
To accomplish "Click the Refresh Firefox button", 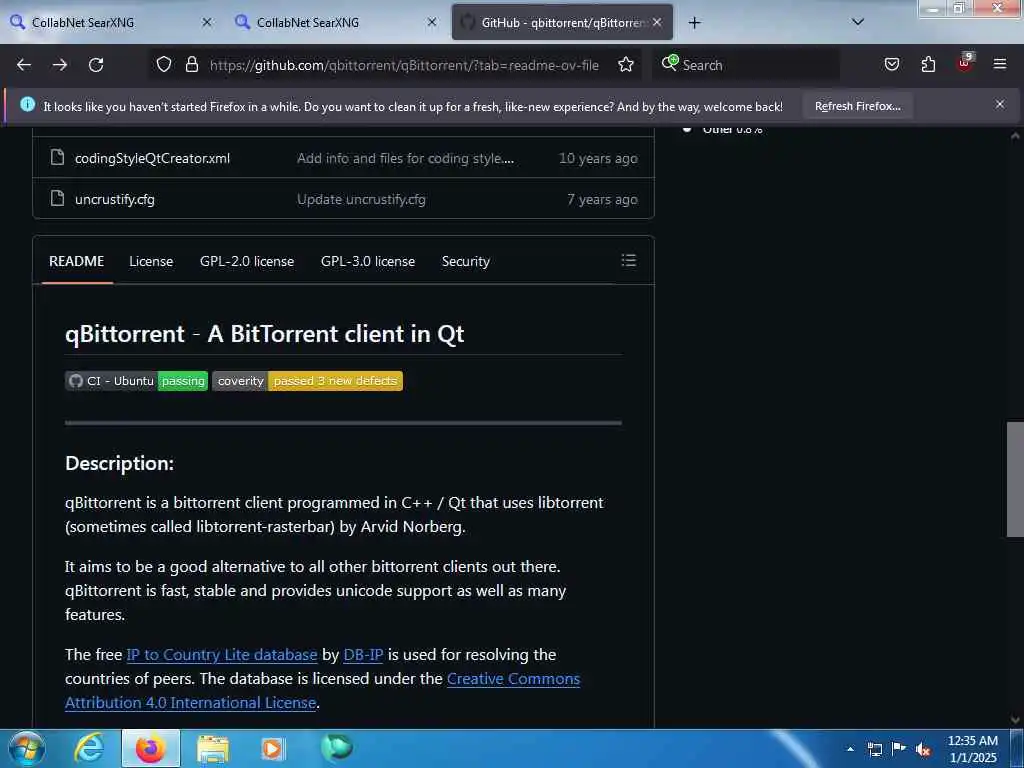I will (x=857, y=106).
